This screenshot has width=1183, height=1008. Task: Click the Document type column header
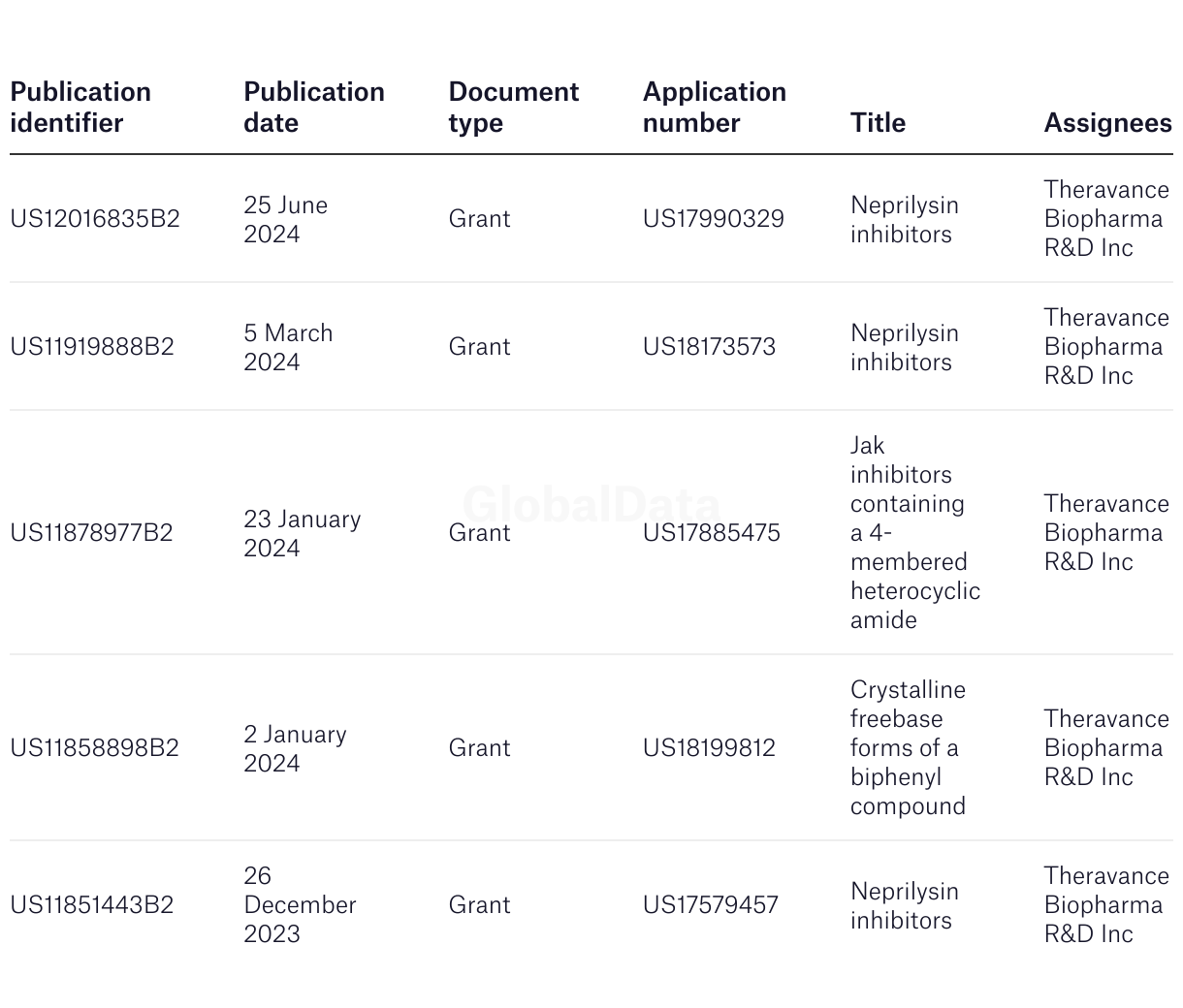click(x=514, y=108)
